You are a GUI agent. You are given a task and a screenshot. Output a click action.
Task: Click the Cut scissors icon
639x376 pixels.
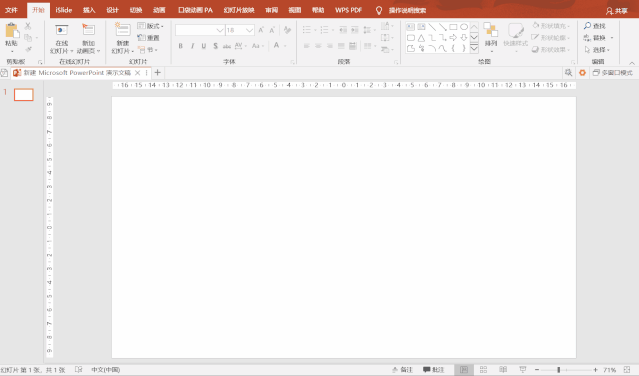tap(28, 26)
